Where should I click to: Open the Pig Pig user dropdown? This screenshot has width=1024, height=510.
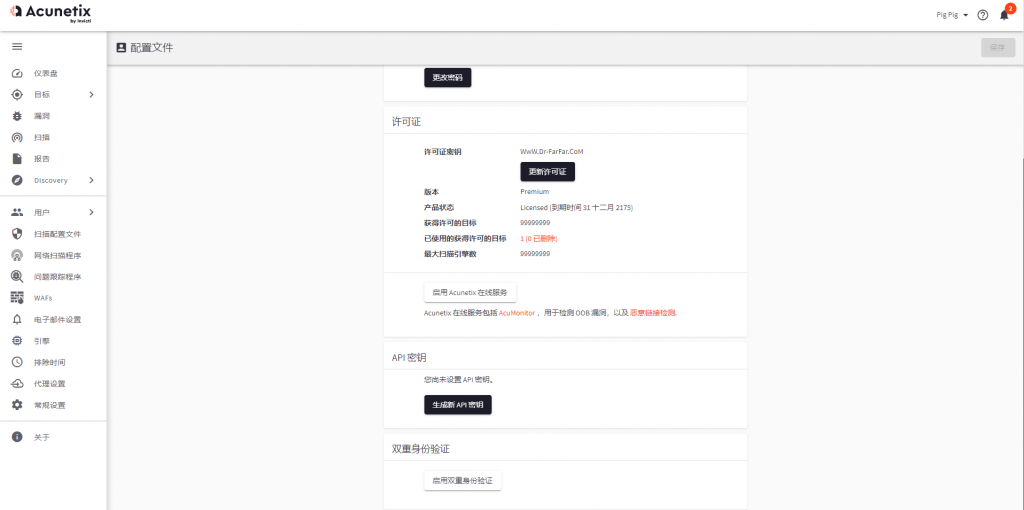click(x=952, y=15)
